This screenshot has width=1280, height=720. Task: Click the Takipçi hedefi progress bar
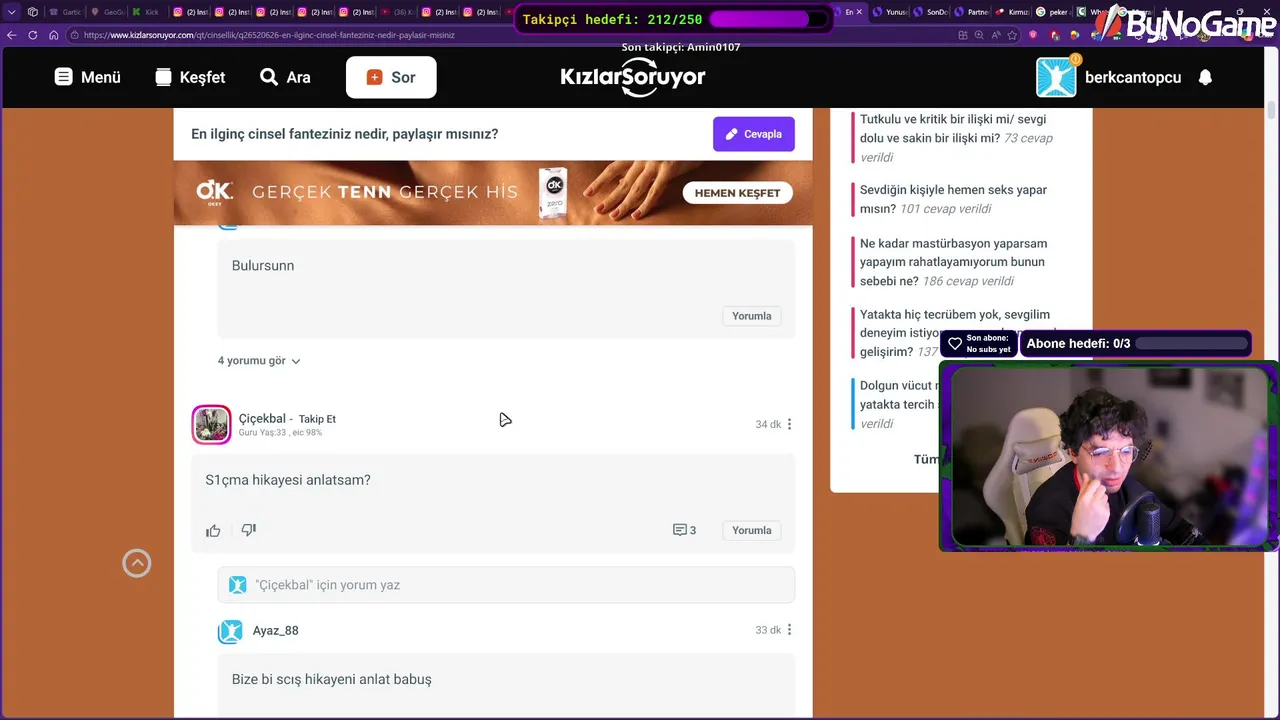(768, 19)
